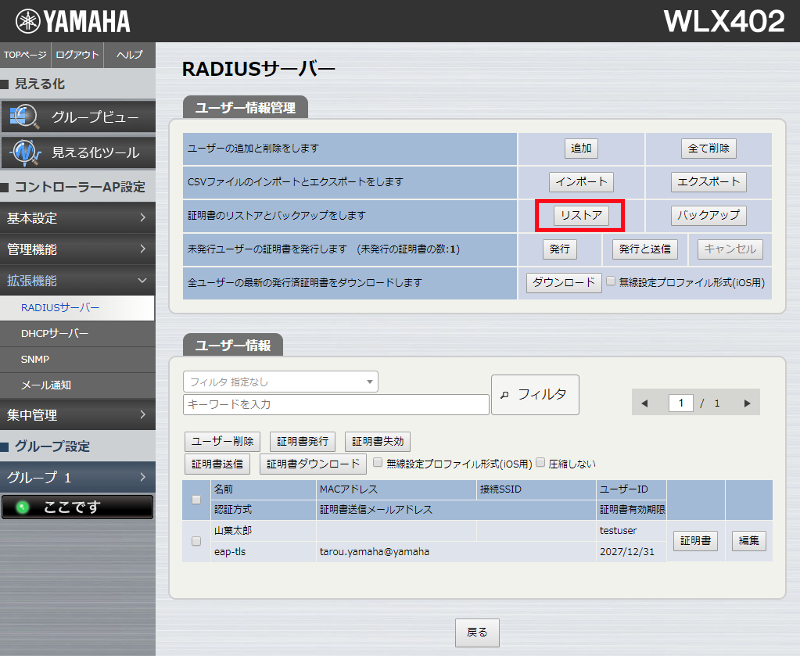Viewport: 800px width, 656px height.
Task: Select the 山葉太郎 user row checkbox
Action: [x=196, y=541]
